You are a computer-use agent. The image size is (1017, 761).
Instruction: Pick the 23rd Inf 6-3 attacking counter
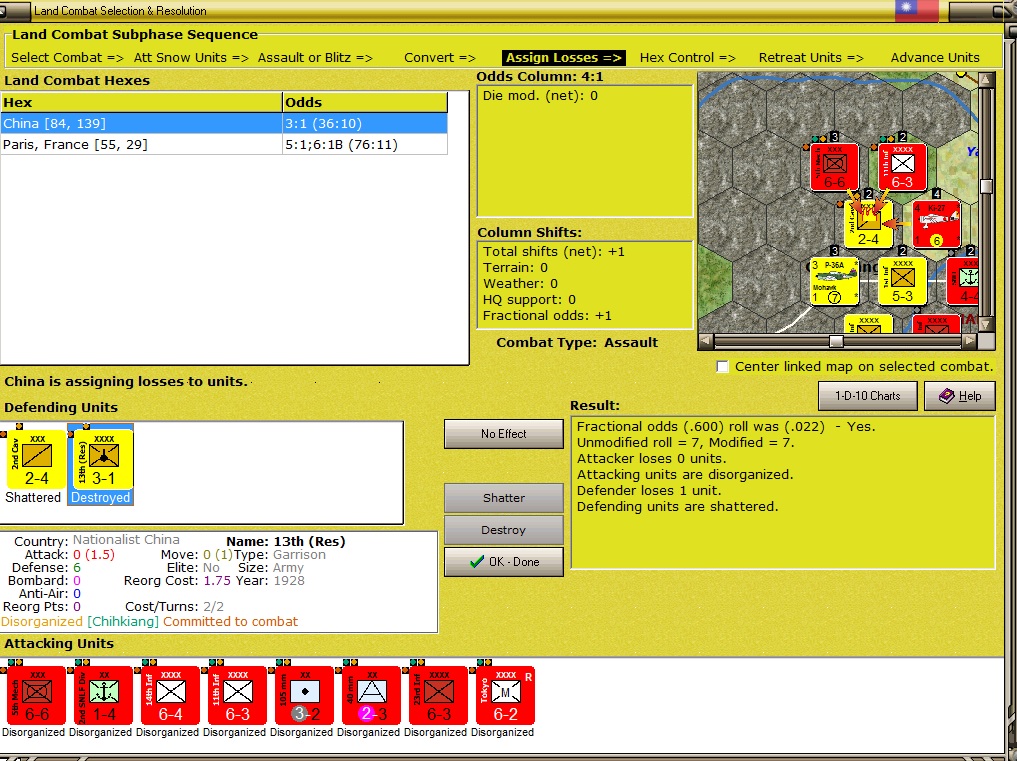coord(438,695)
